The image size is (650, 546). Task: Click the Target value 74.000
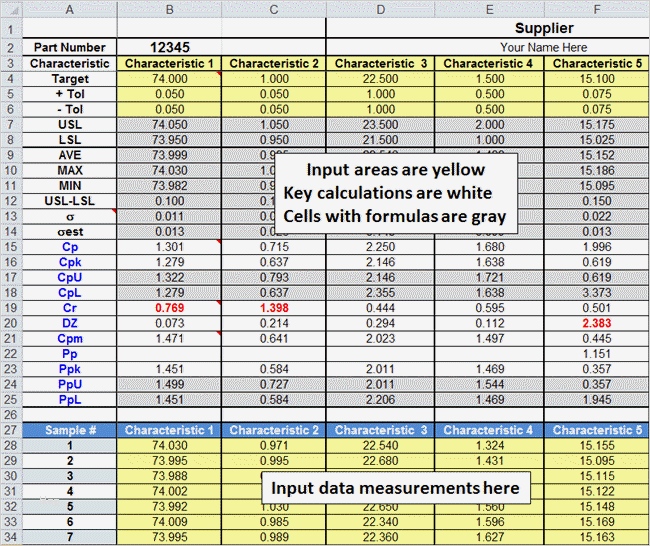tap(170, 79)
